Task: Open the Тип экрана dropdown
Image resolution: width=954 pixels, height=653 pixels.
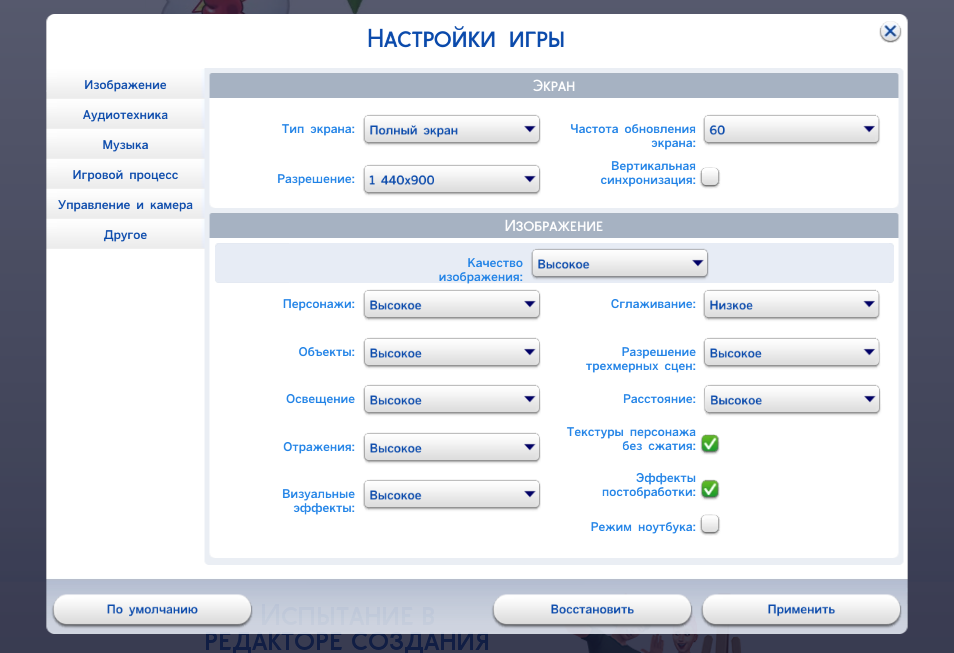Action: tap(451, 130)
